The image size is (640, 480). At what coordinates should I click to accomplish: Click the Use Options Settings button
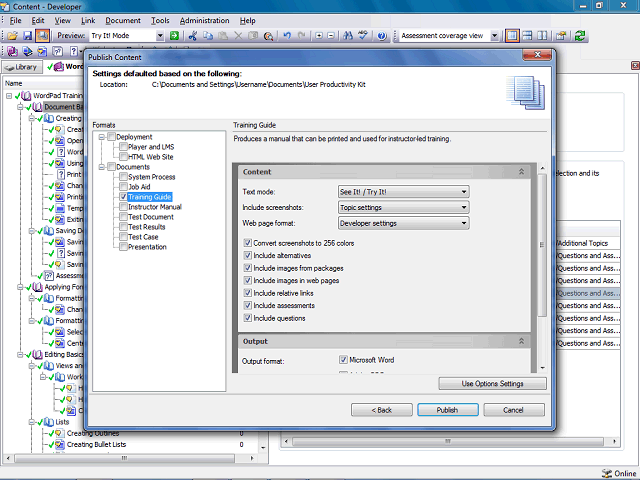492,384
